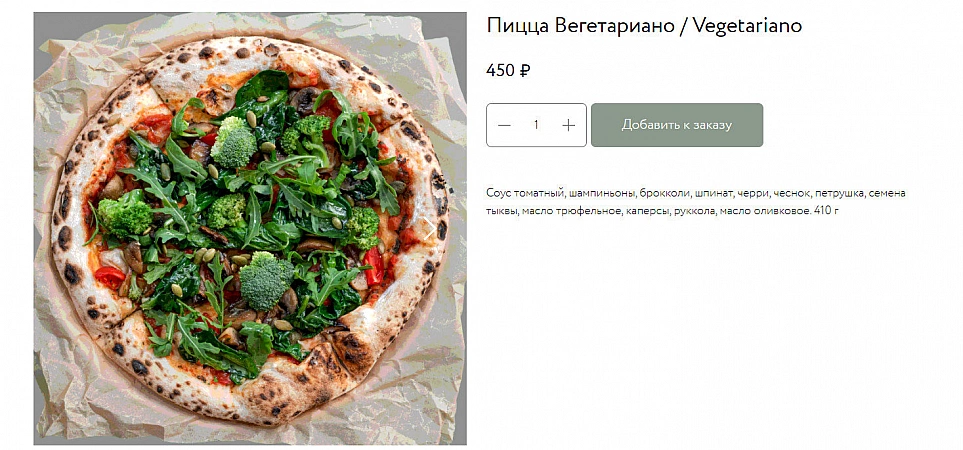Decrease quantity with the minus icon
This screenshot has width=963, height=450.
tap(504, 125)
